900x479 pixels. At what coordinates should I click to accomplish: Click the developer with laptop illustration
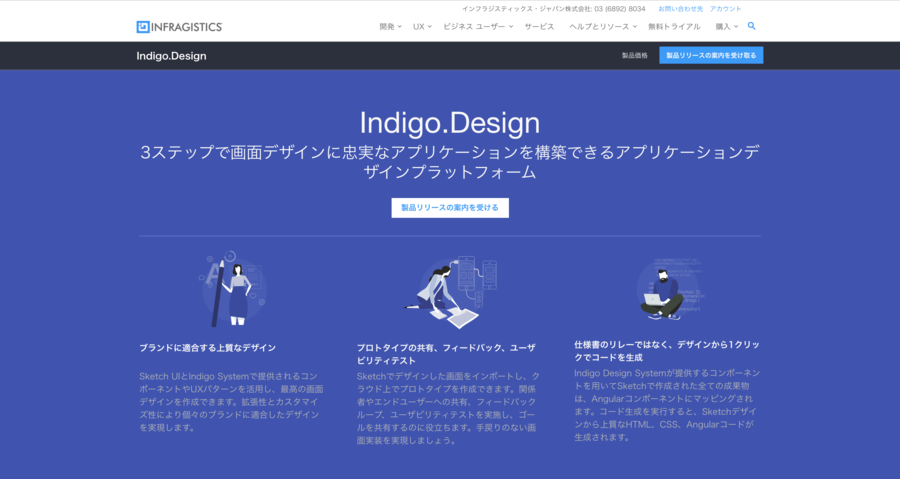[668, 290]
